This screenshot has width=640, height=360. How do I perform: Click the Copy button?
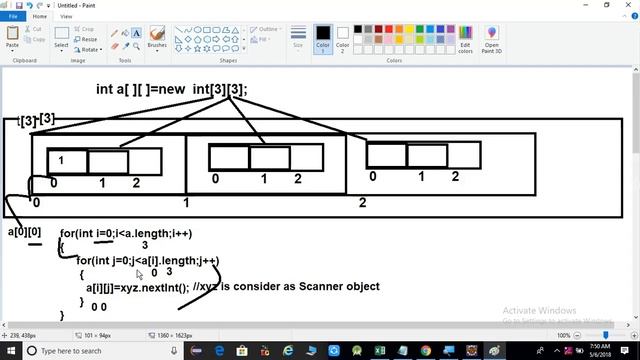pos(35,39)
